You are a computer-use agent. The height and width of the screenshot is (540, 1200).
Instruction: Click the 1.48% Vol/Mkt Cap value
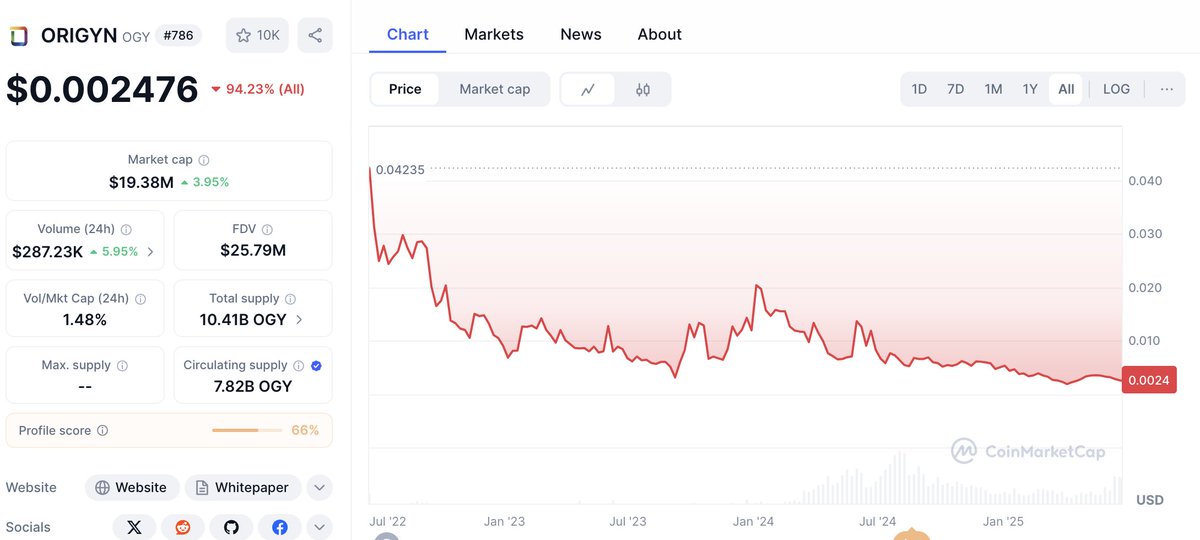(85, 320)
